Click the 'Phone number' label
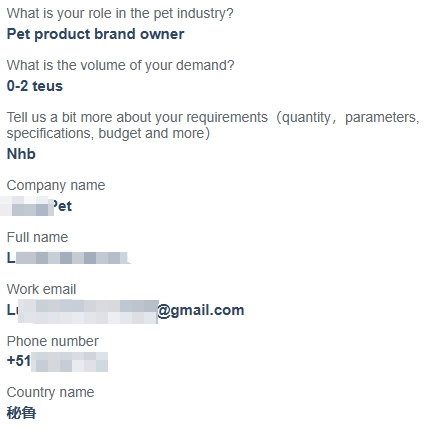The height and width of the screenshot is (431, 430). click(52, 342)
